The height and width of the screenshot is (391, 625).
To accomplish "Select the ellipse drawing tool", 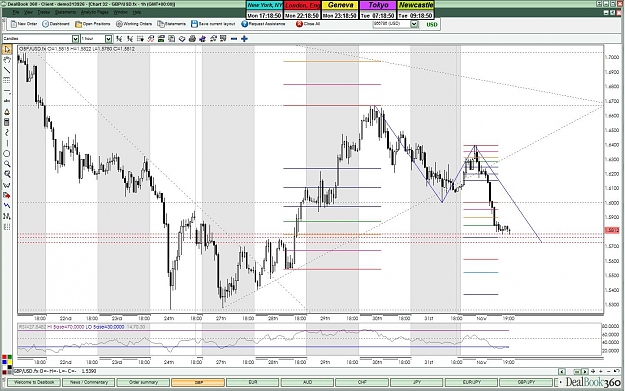I will point(7,153).
